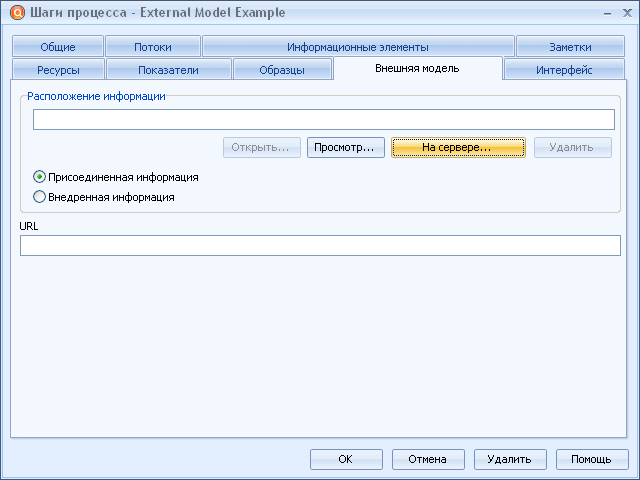Switch to the Образцы tab
The width and height of the screenshot is (640, 480).
click(282, 69)
